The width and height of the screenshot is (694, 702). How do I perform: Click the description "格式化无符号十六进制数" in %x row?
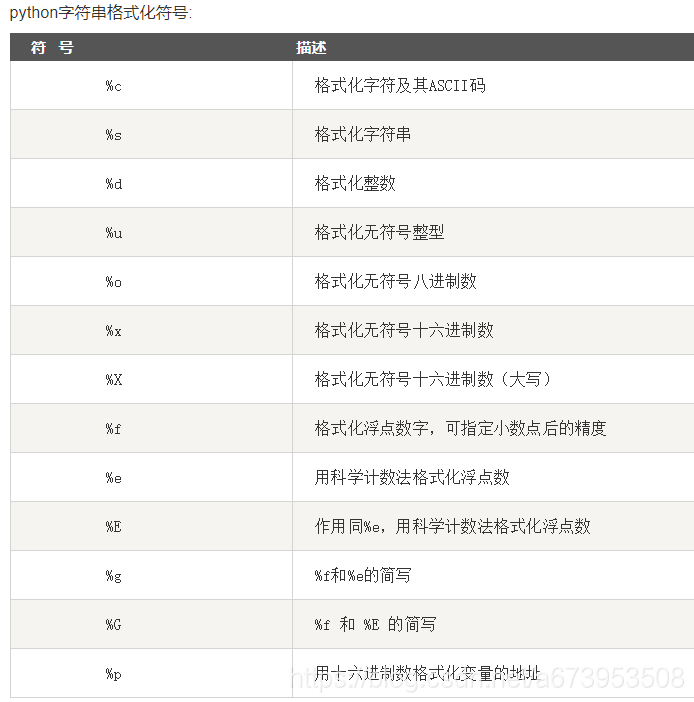click(404, 330)
